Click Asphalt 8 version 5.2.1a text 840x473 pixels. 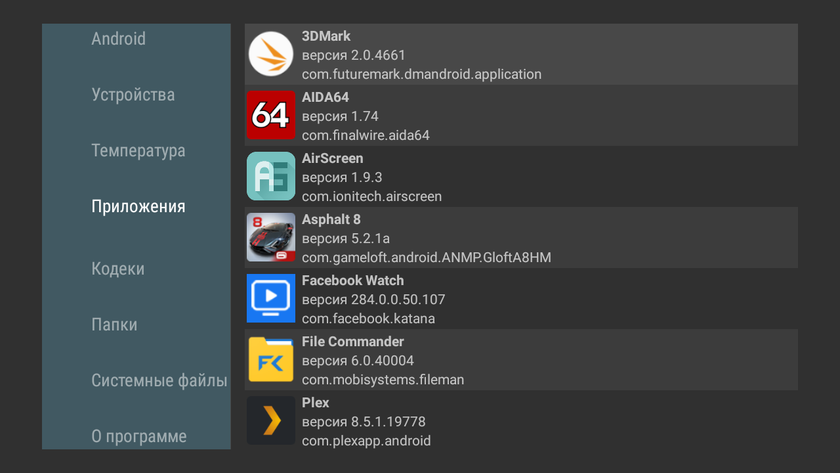pyautogui.click(x=346, y=239)
